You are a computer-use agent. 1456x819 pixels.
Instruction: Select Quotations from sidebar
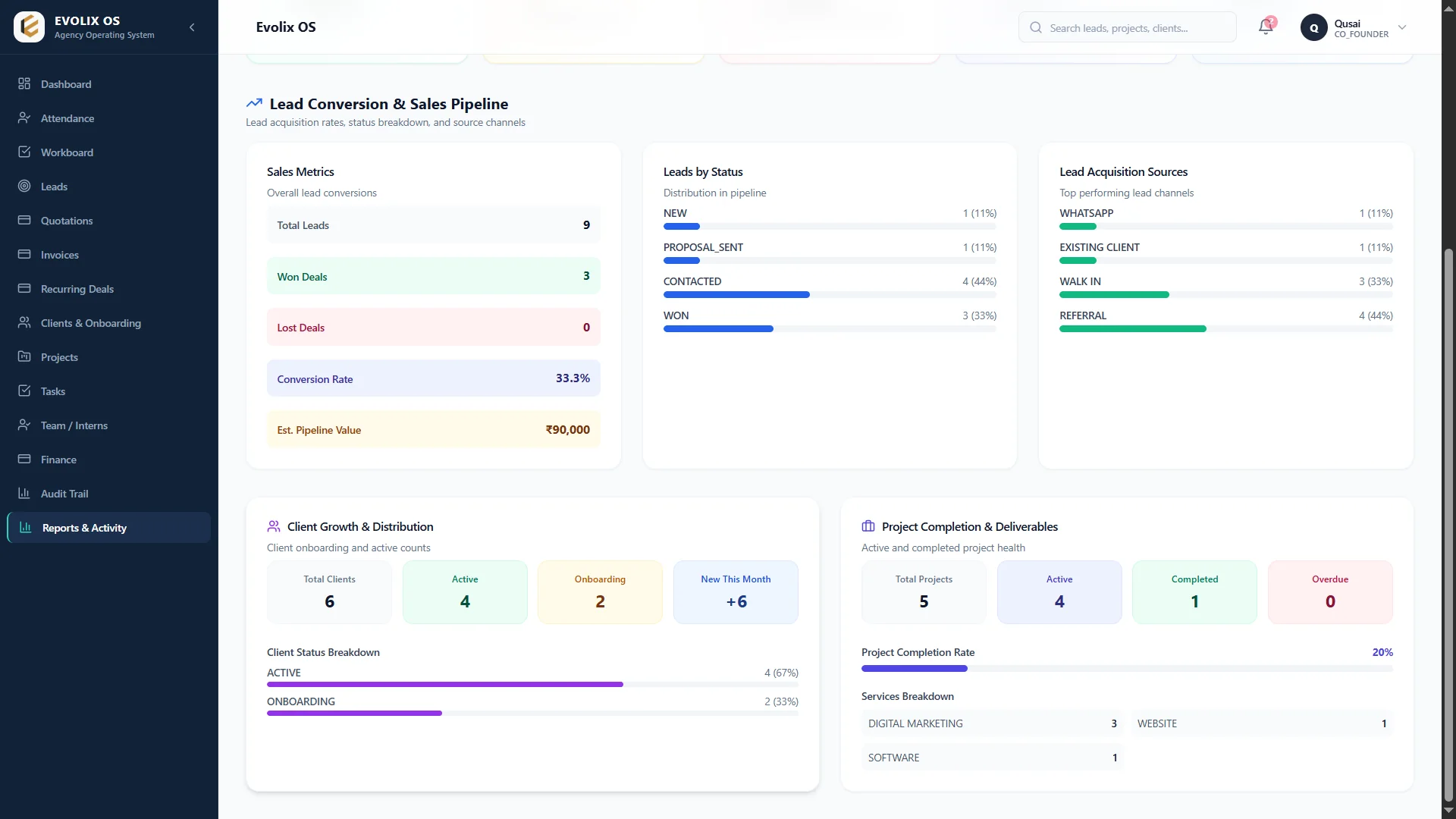(108, 220)
